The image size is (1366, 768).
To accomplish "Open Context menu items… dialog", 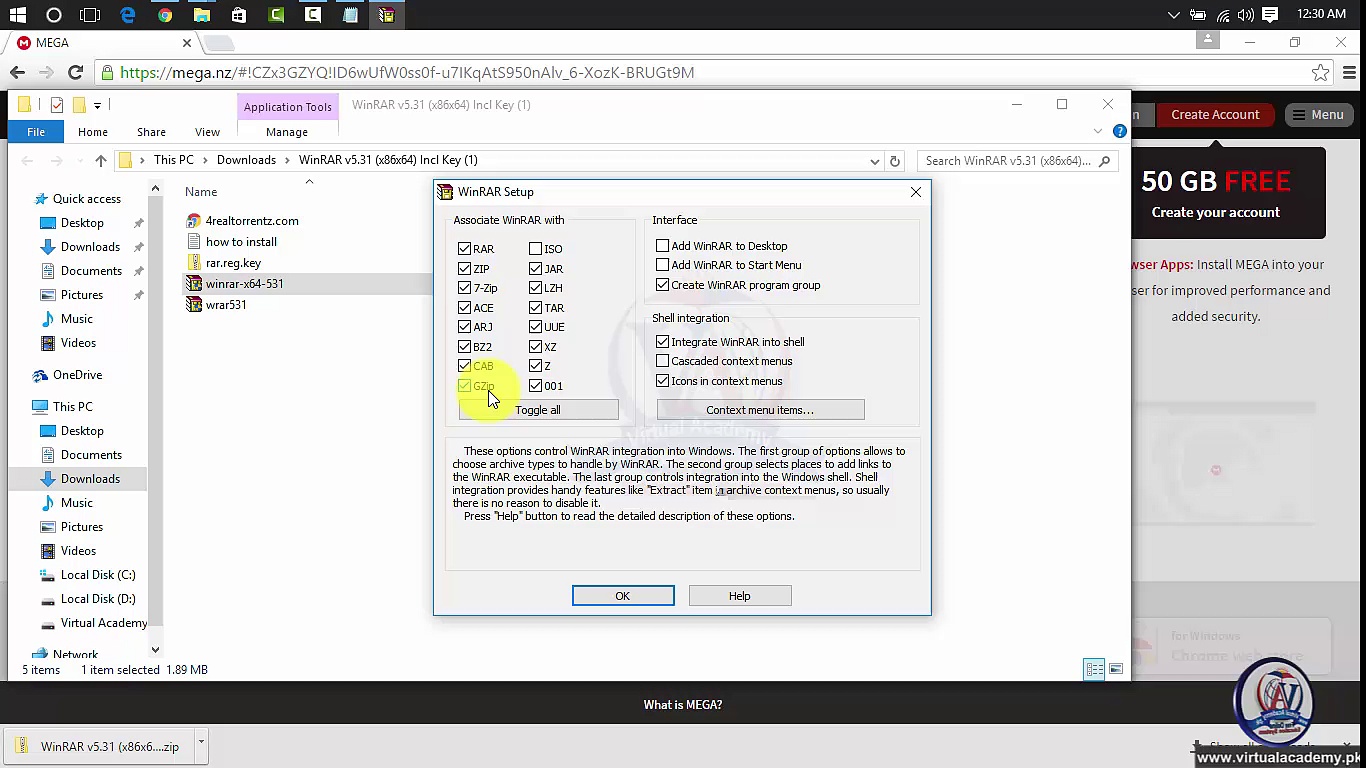I will click(760, 410).
